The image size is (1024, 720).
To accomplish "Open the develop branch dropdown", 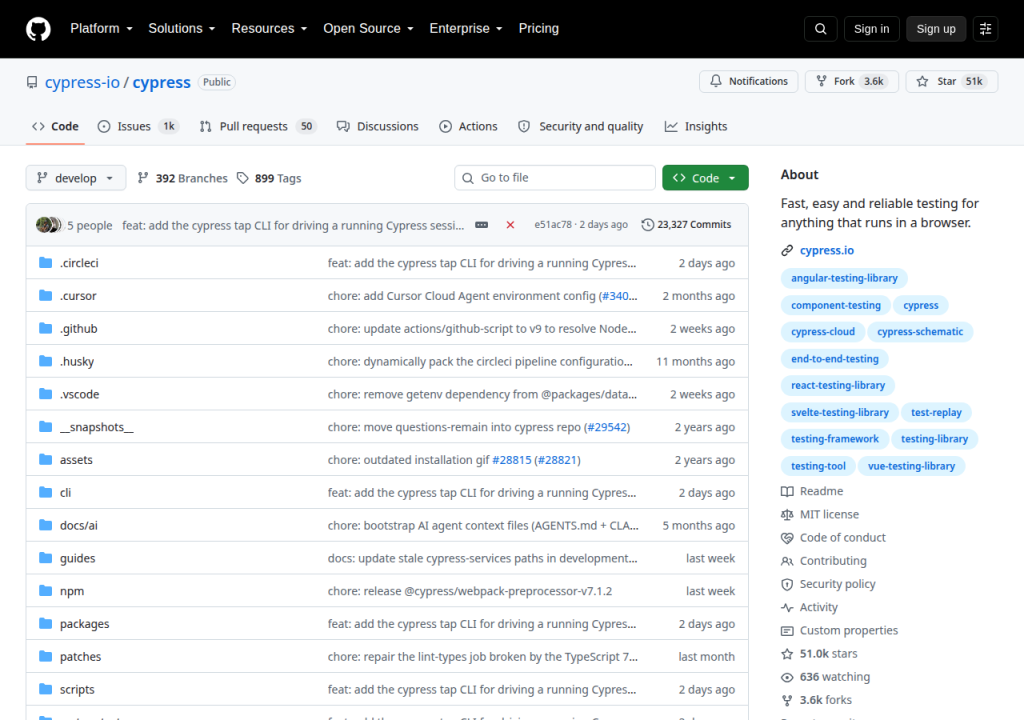I will 76,178.
